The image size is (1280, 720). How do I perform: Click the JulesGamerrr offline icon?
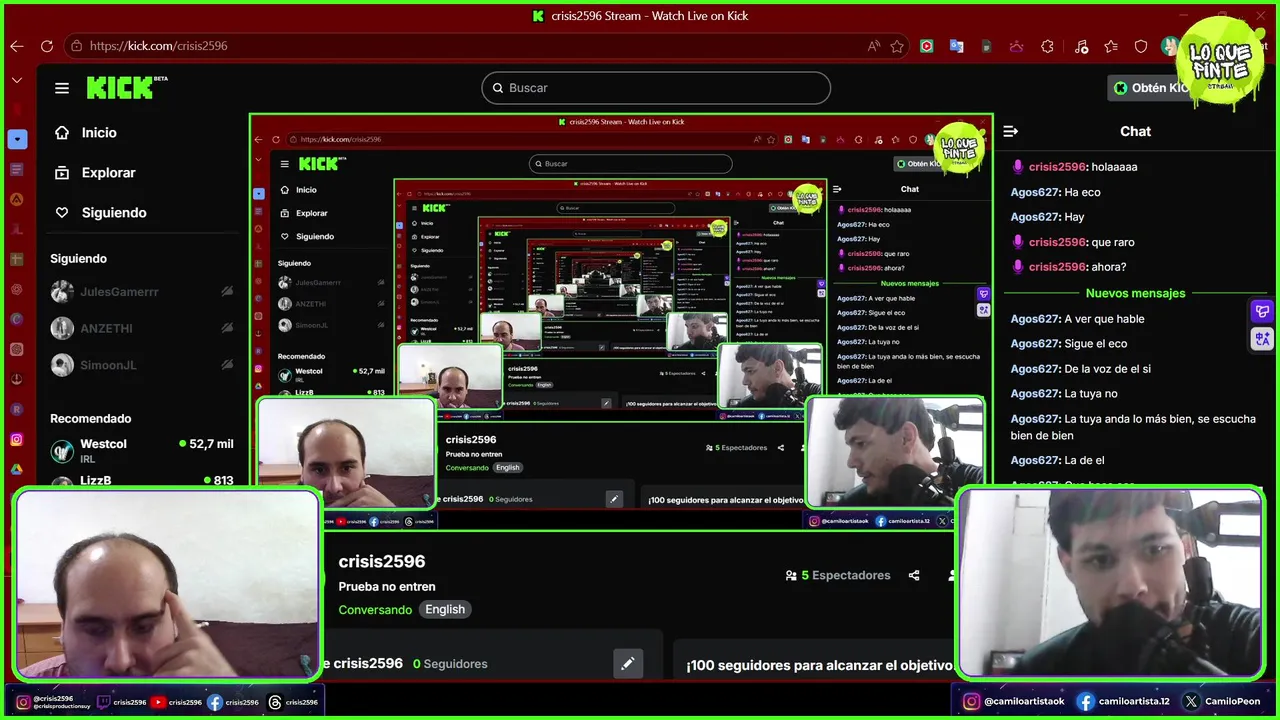[227, 292]
